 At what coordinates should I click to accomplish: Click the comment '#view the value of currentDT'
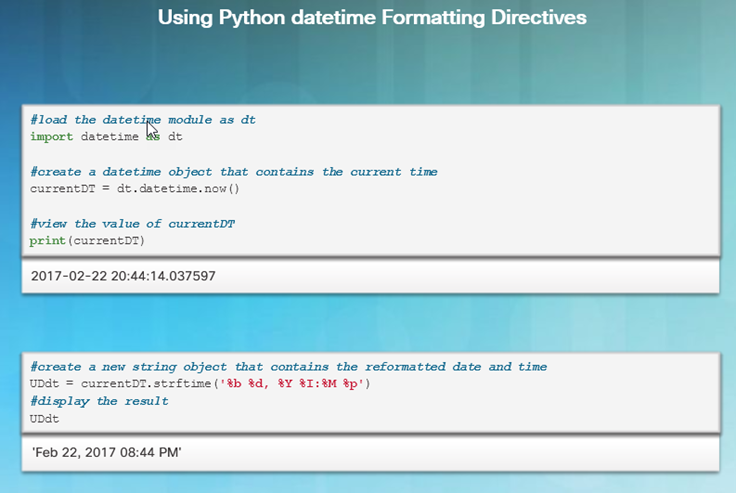coord(132,223)
